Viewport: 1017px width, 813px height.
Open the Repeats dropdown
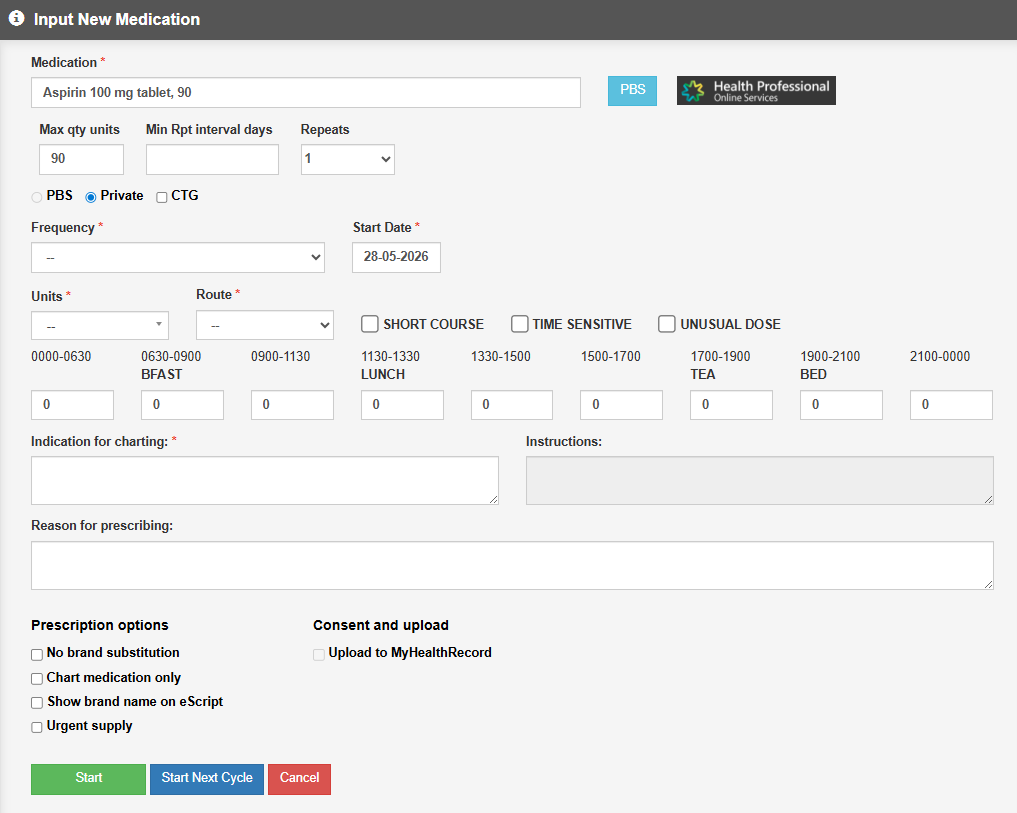coord(348,160)
